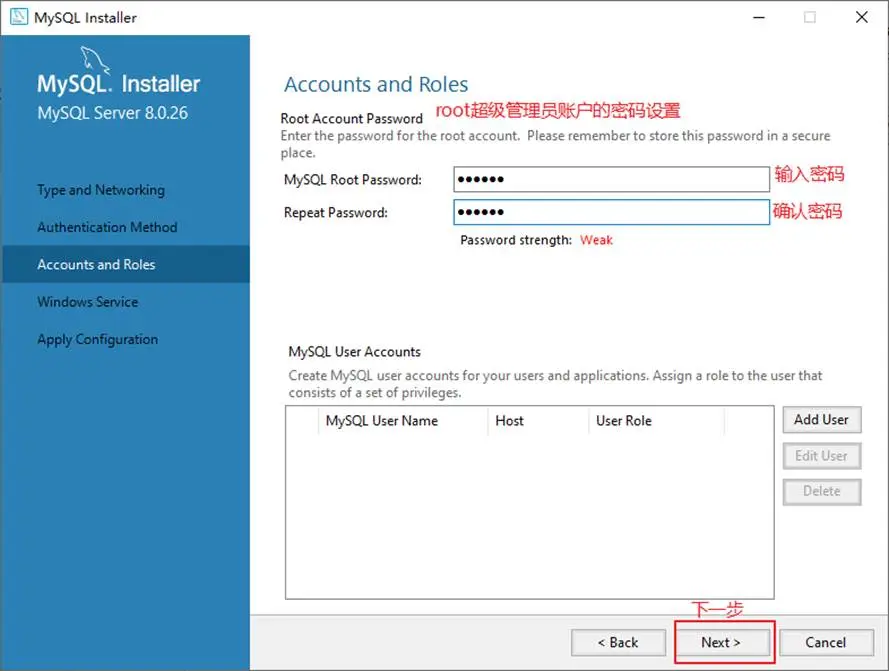Cancel the MySQL installation
The width and height of the screenshot is (889, 671).
pyautogui.click(x=825, y=642)
